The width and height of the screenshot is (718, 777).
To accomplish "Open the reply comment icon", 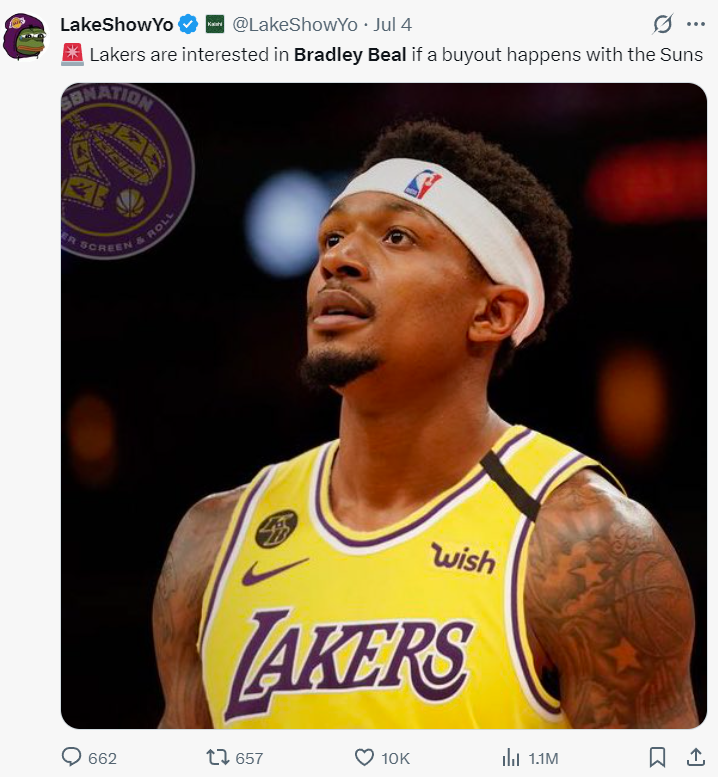I will click(71, 757).
